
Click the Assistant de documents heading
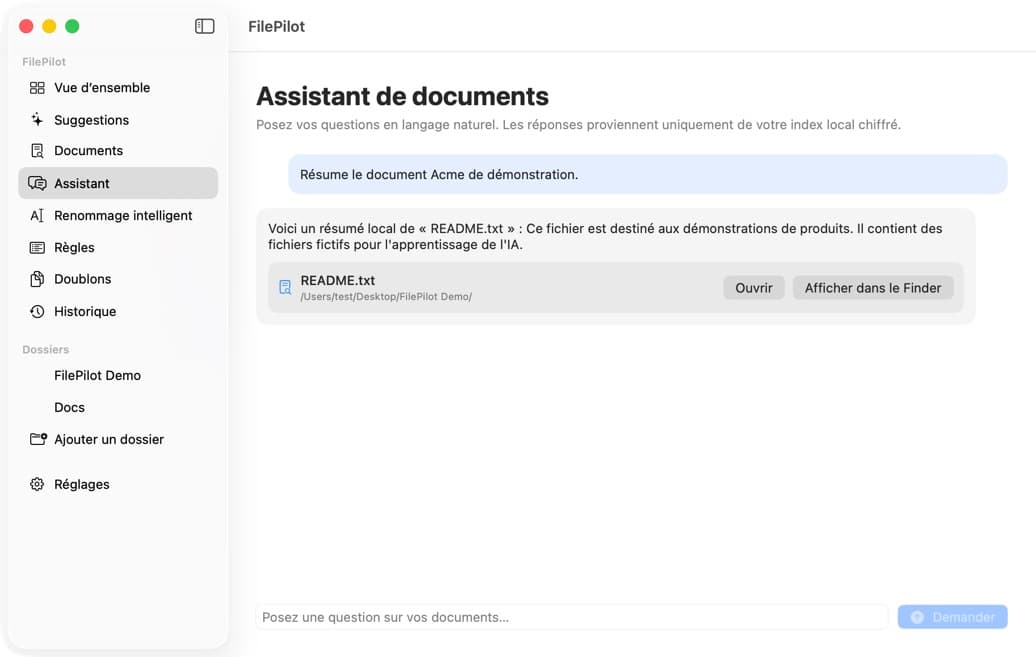[x=402, y=96]
